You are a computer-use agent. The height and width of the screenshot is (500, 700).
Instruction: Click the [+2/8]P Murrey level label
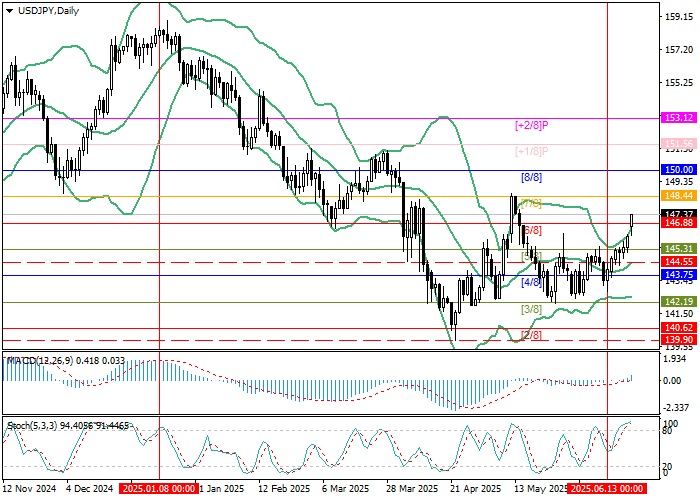pyautogui.click(x=531, y=125)
